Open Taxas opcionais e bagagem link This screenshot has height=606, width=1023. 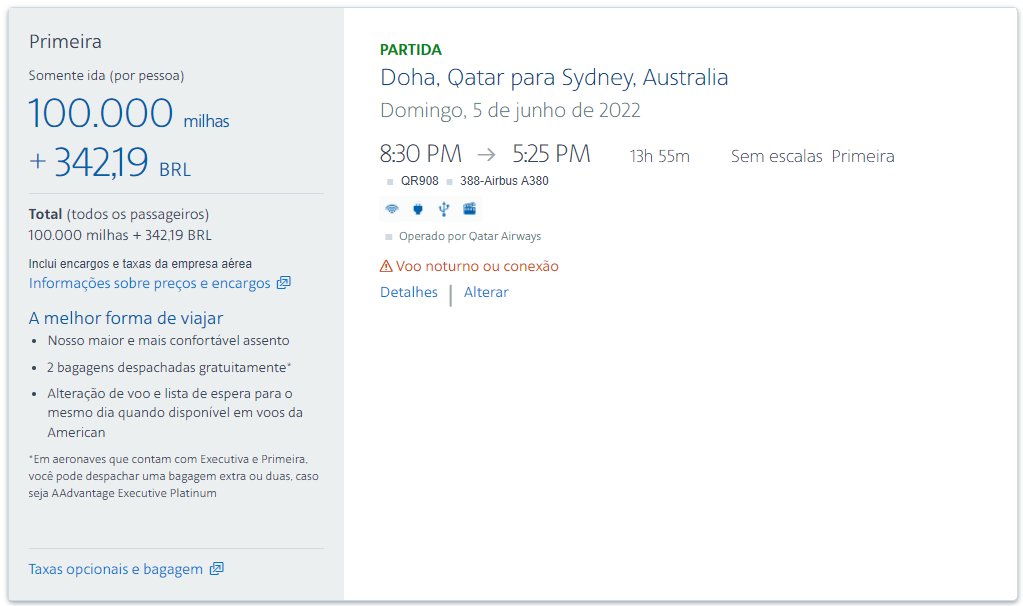click(115, 569)
